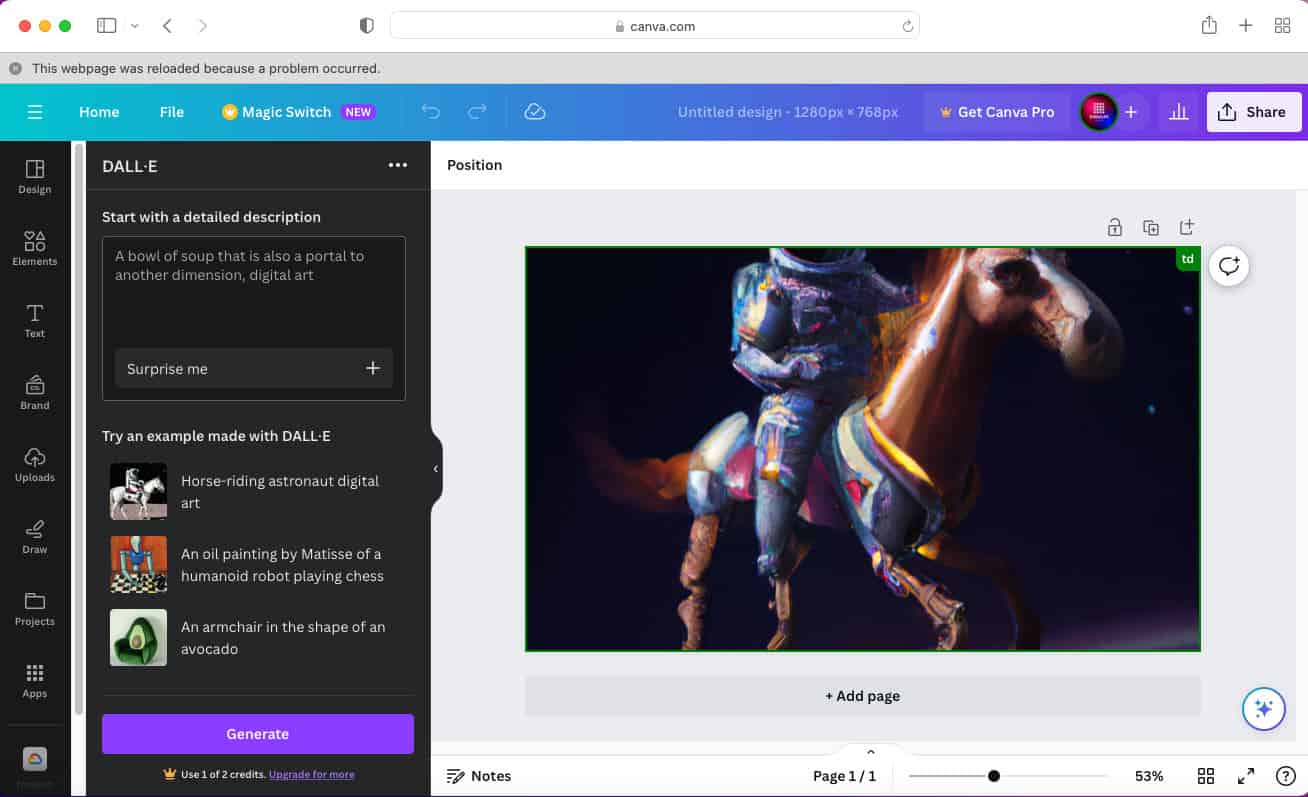The image size is (1308, 797).
Task: Open the Projects panel
Action: pyautogui.click(x=34, y=607)
